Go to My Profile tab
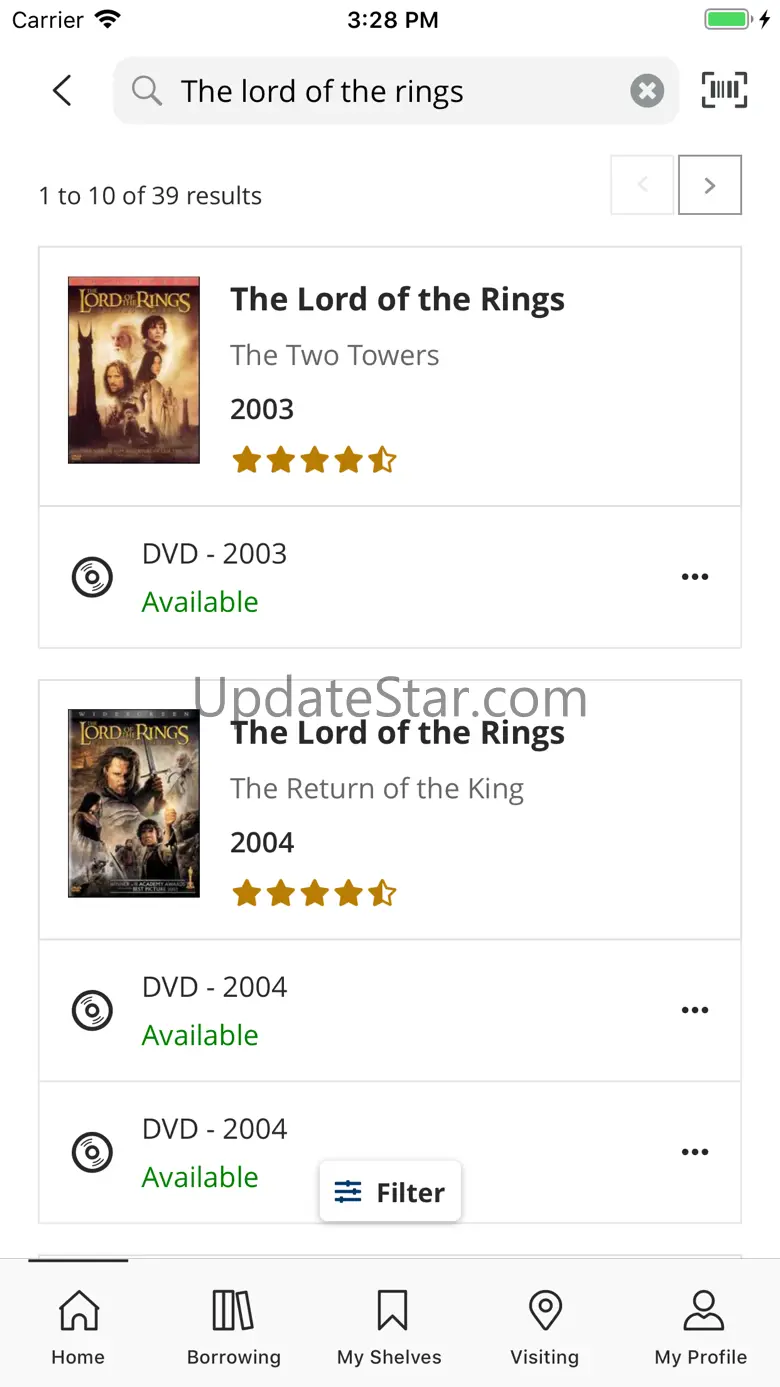 [x=701, y=1328]
